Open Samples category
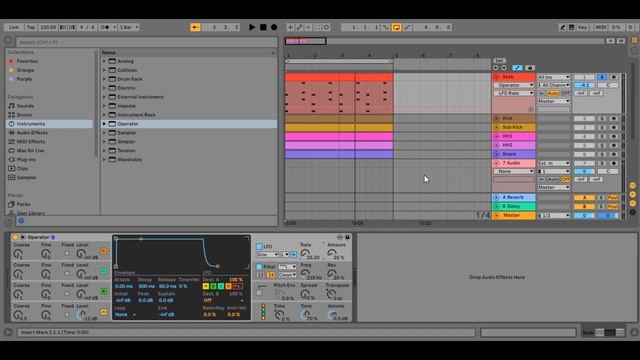Screen dimensions: 640x360 [x=26, y=178]
